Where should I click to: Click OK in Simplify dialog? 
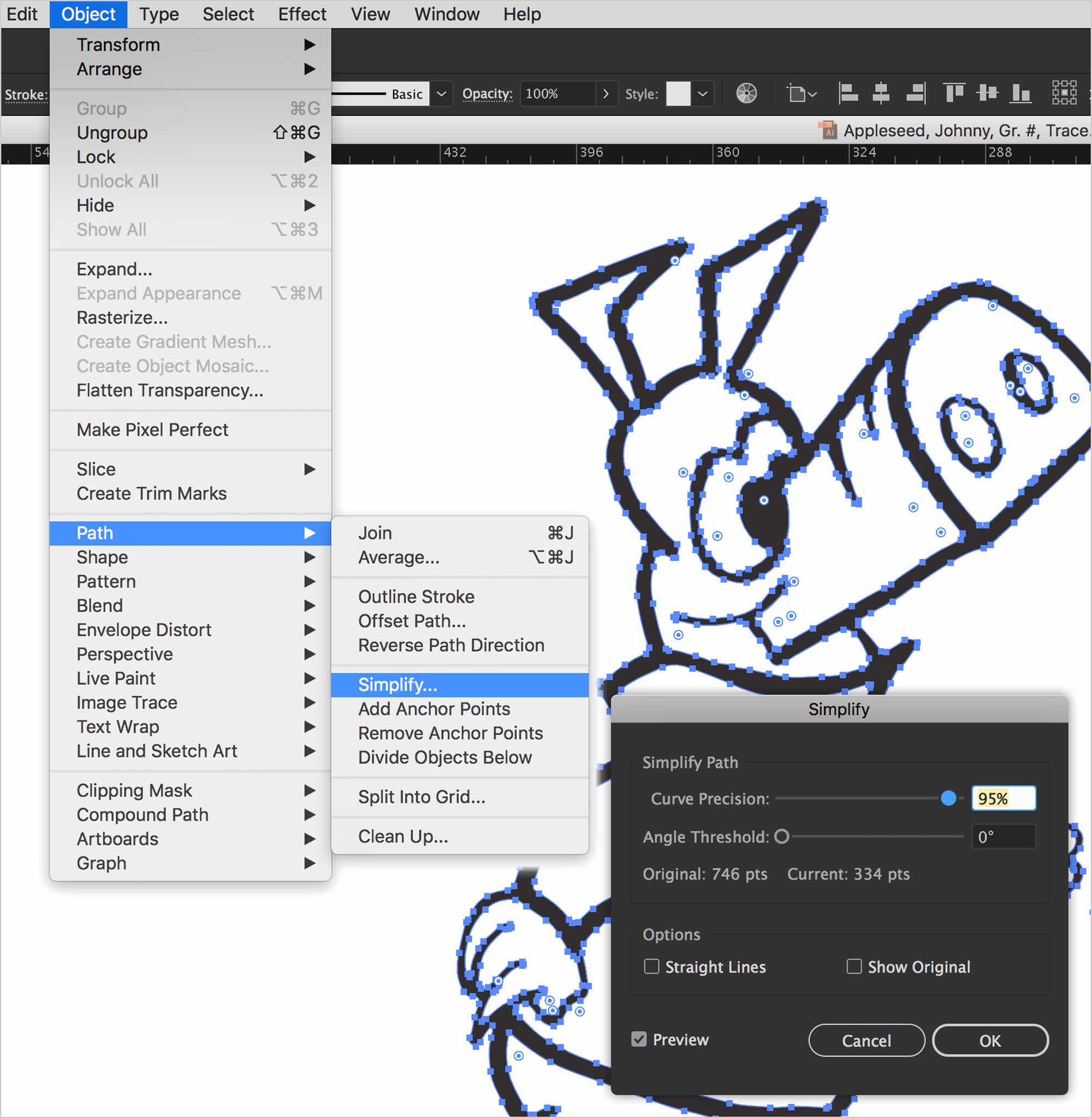pos(990,1040)
